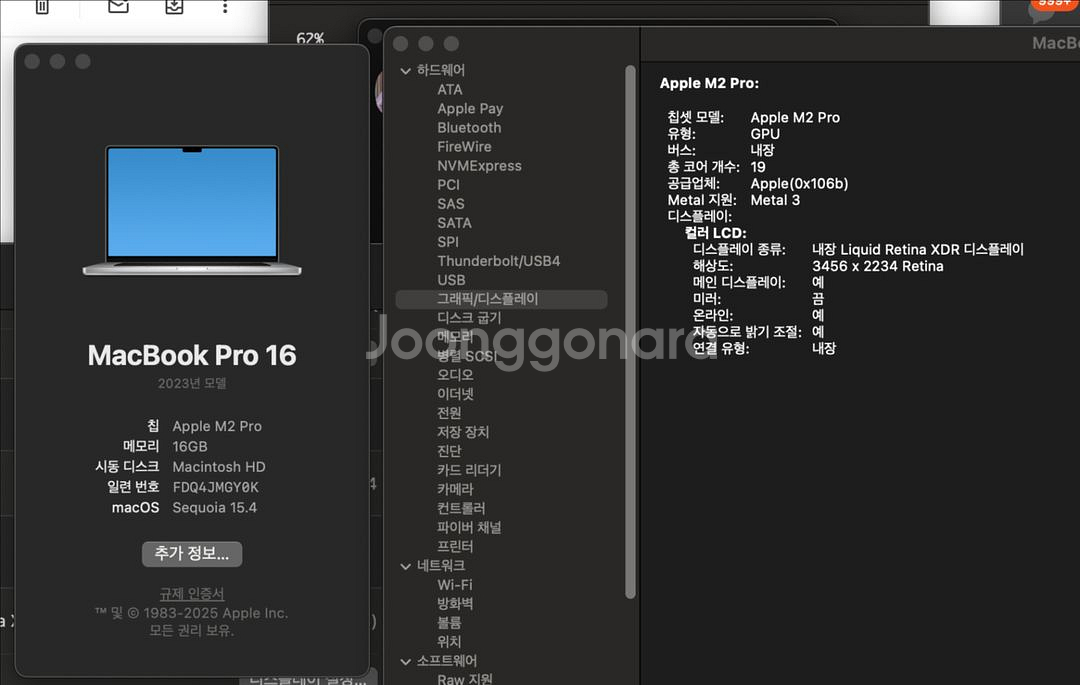Collapse the 하드웨어 section
The width and height of the screenshot is (1080, 685).
pyautogui.click(x=406, y=70)
